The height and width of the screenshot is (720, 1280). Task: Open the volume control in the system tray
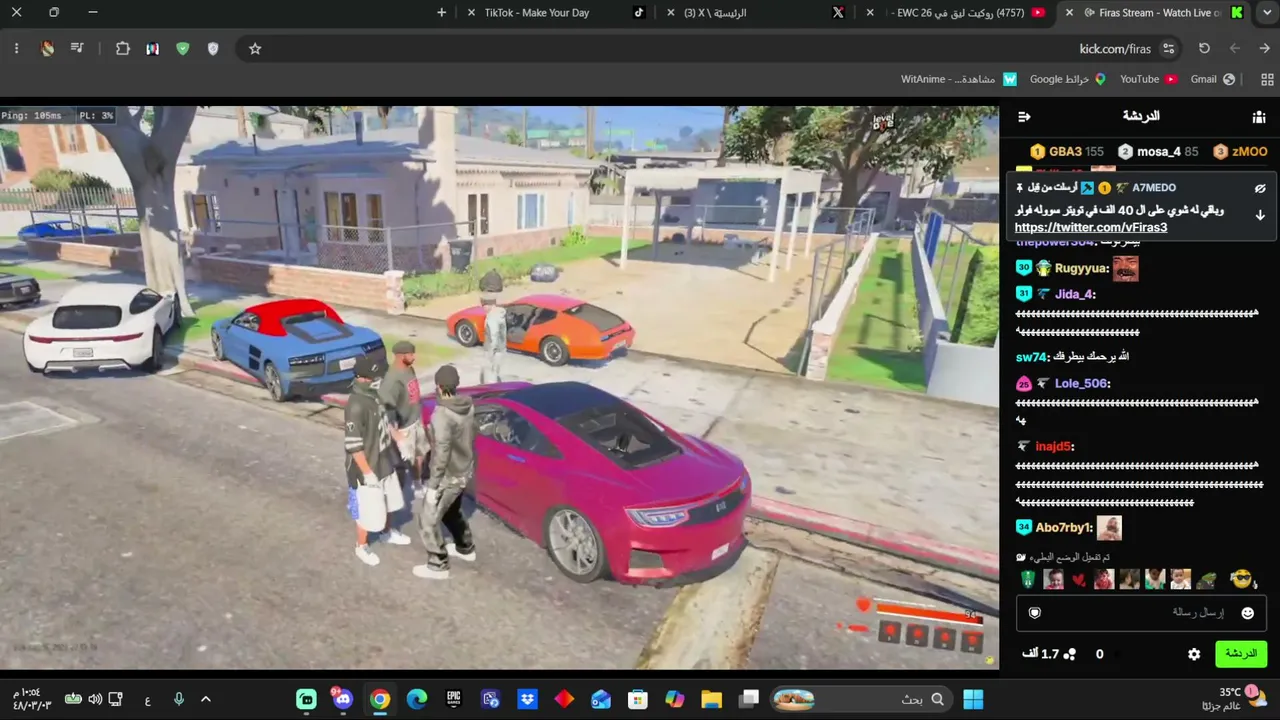pyautogui.click(x=95, y=699)
